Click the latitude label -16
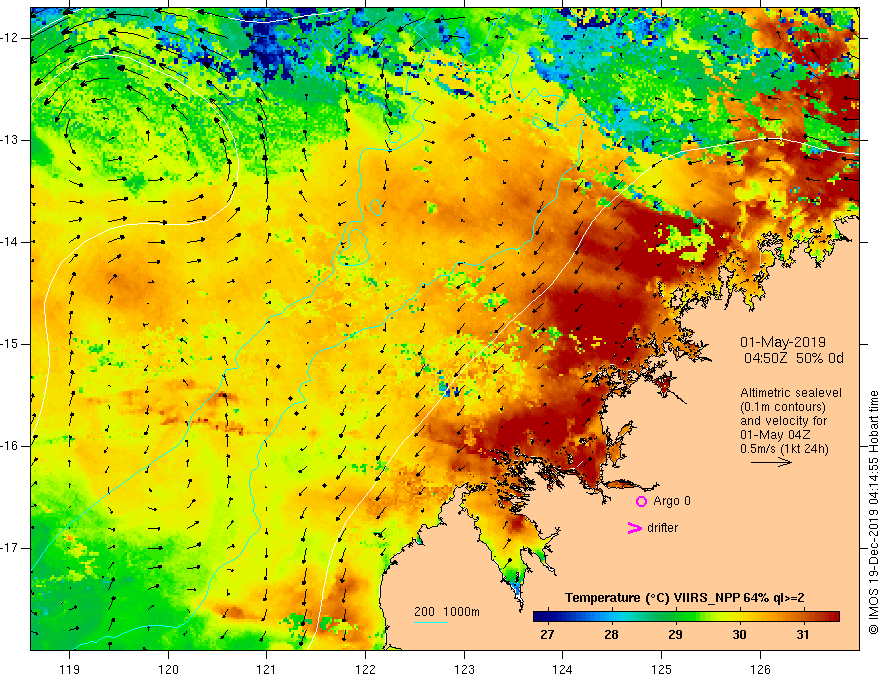The width and height of the screenshot is (880, 680). click(11, 446)
